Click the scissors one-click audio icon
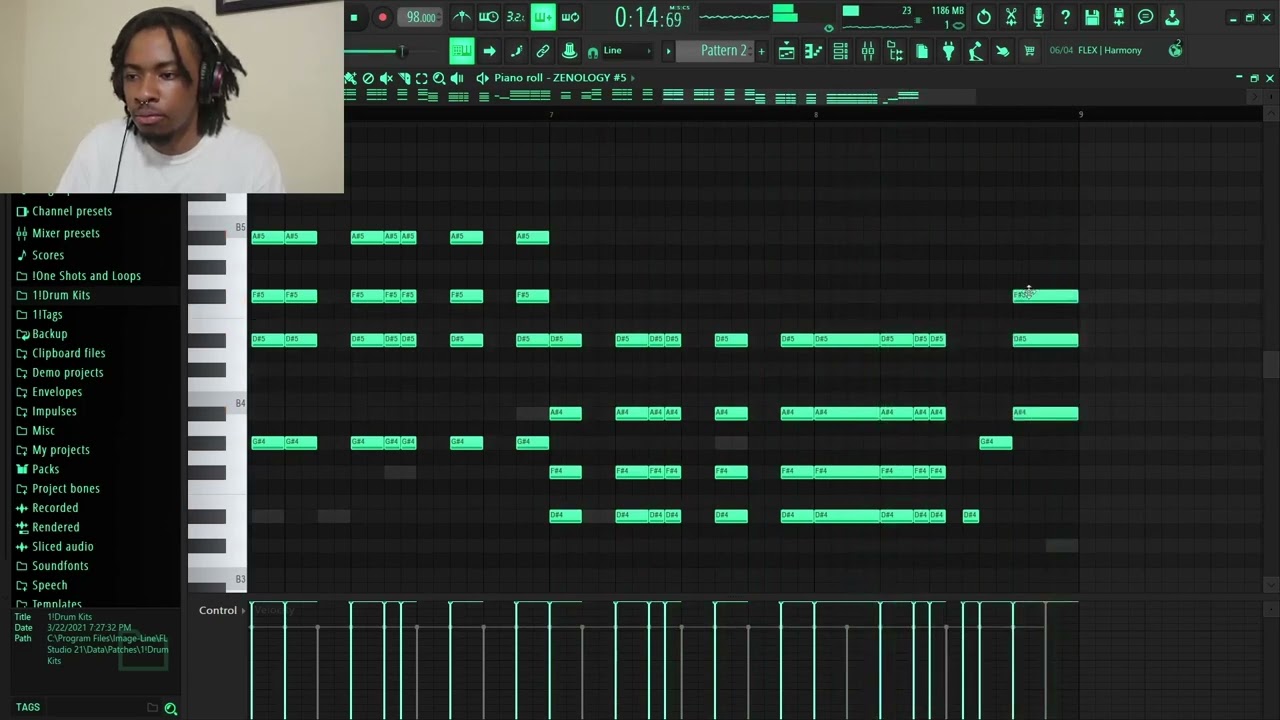The height and width of the screenshot is (720, 1280). point(1011,17)
